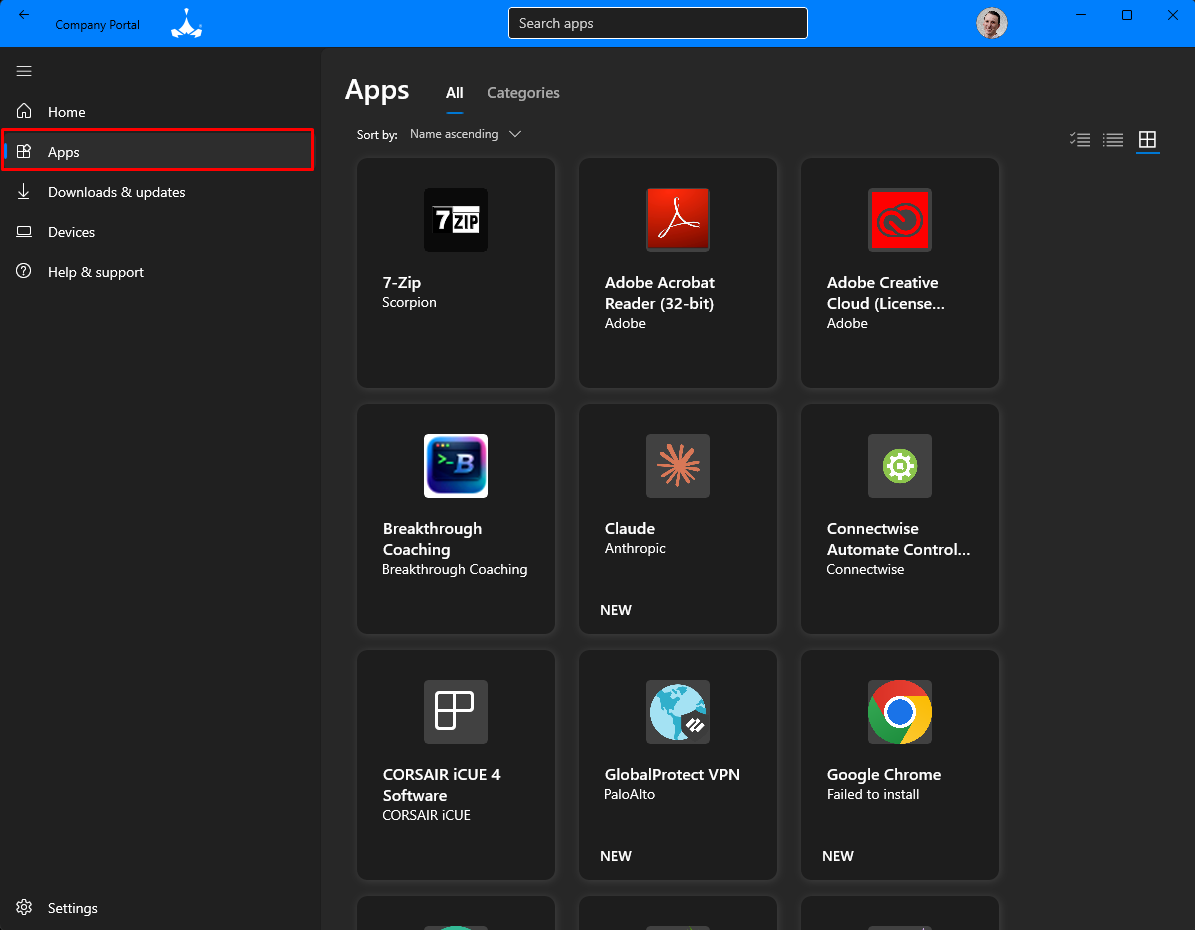The image size is (1195, 930).
Task: Switch to grid tile view
Action: click(1147, 140)
